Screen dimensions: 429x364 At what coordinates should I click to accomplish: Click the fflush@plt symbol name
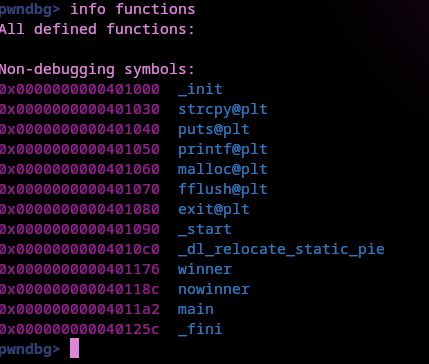223,189
